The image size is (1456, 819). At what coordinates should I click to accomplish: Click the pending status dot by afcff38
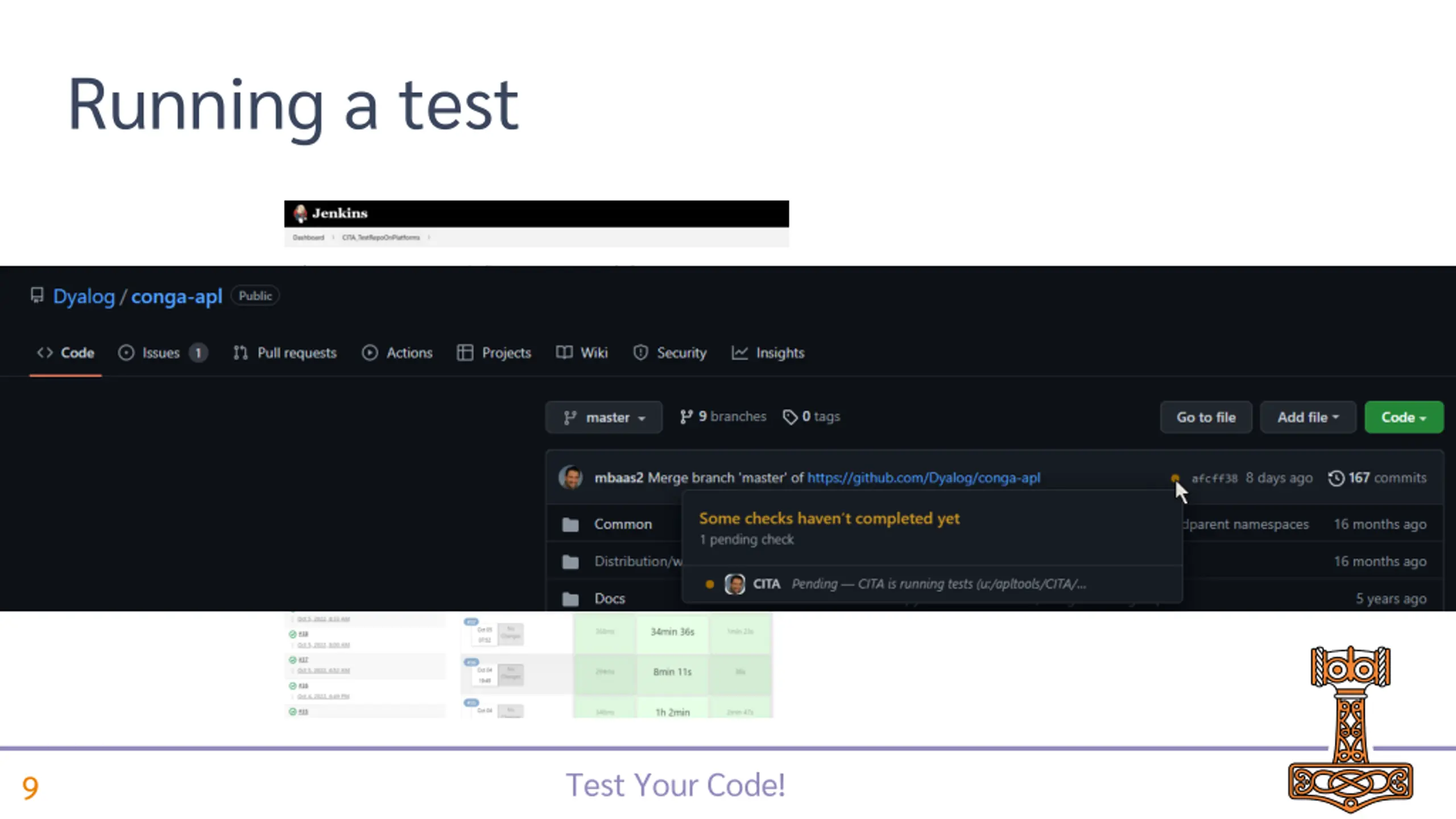pos(1175,478)
